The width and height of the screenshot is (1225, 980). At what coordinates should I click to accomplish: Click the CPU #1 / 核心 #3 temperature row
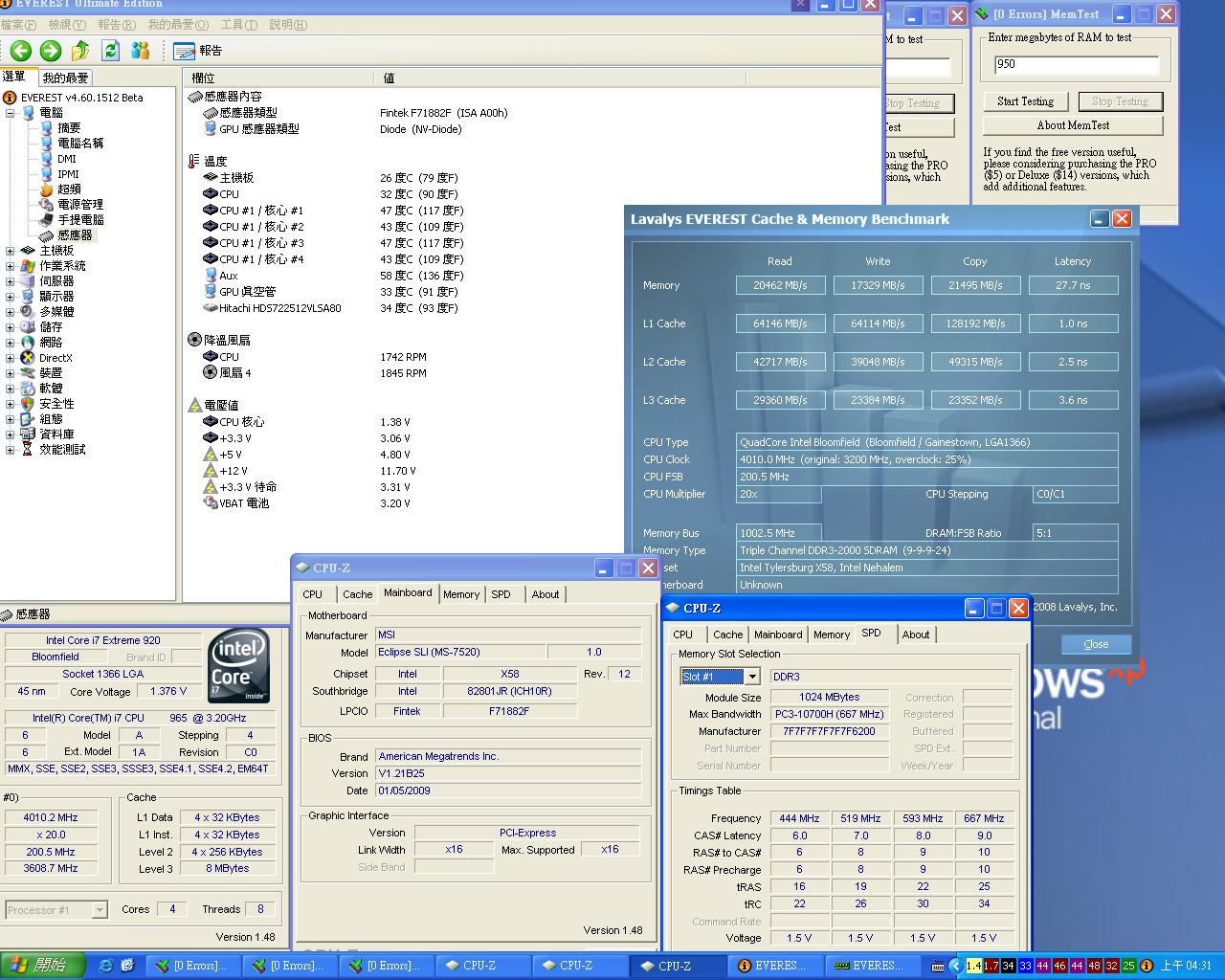333,243
